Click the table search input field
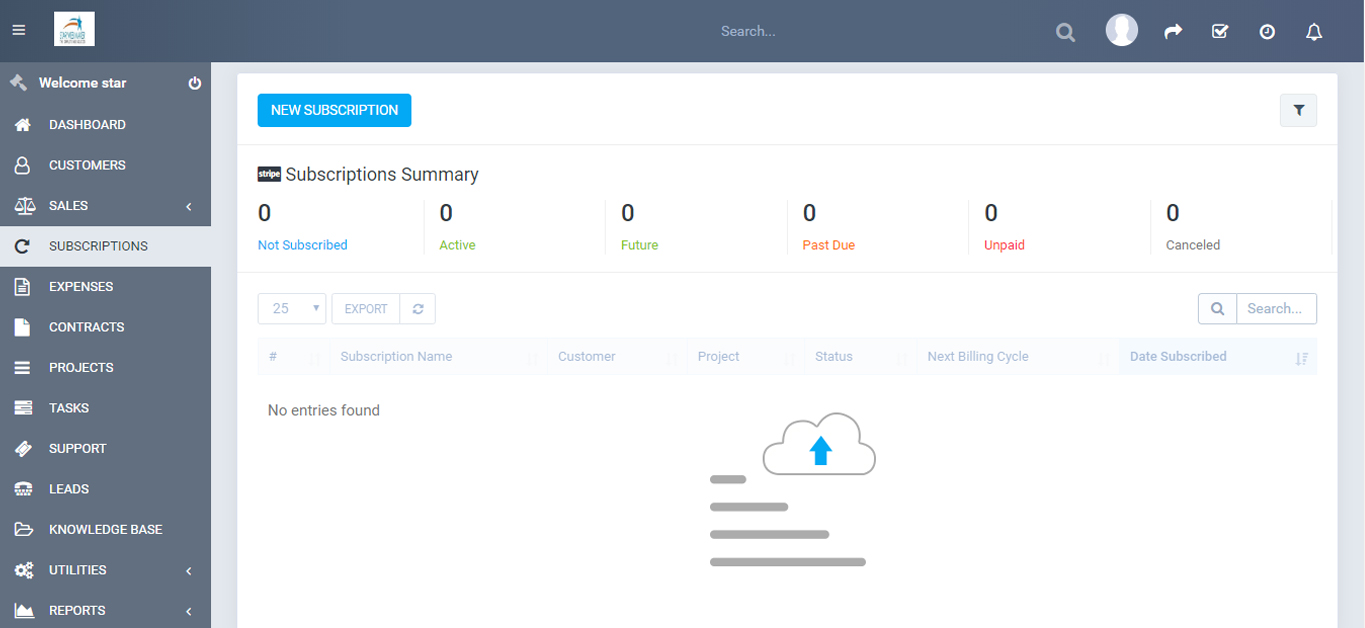This screenshot has height=628, width=1365. (x=1275, y=309)
